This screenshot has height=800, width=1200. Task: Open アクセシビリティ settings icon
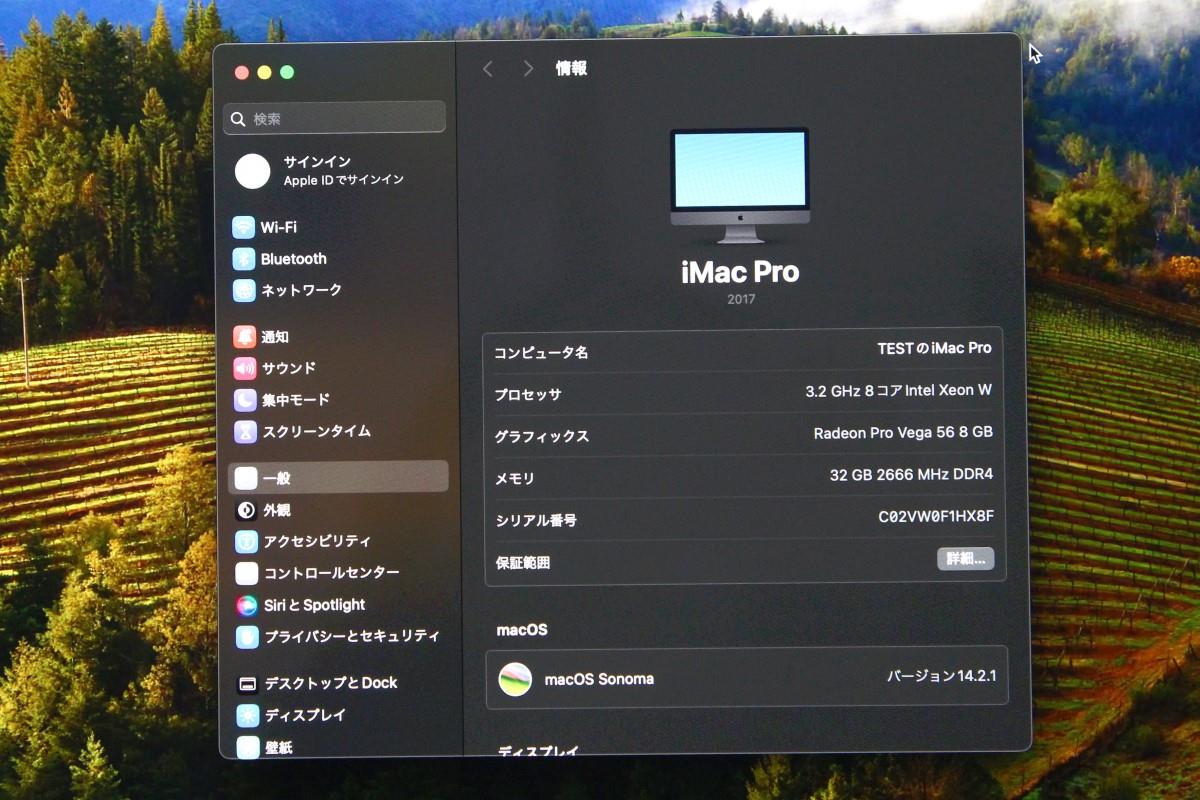[x=247, y=541]
